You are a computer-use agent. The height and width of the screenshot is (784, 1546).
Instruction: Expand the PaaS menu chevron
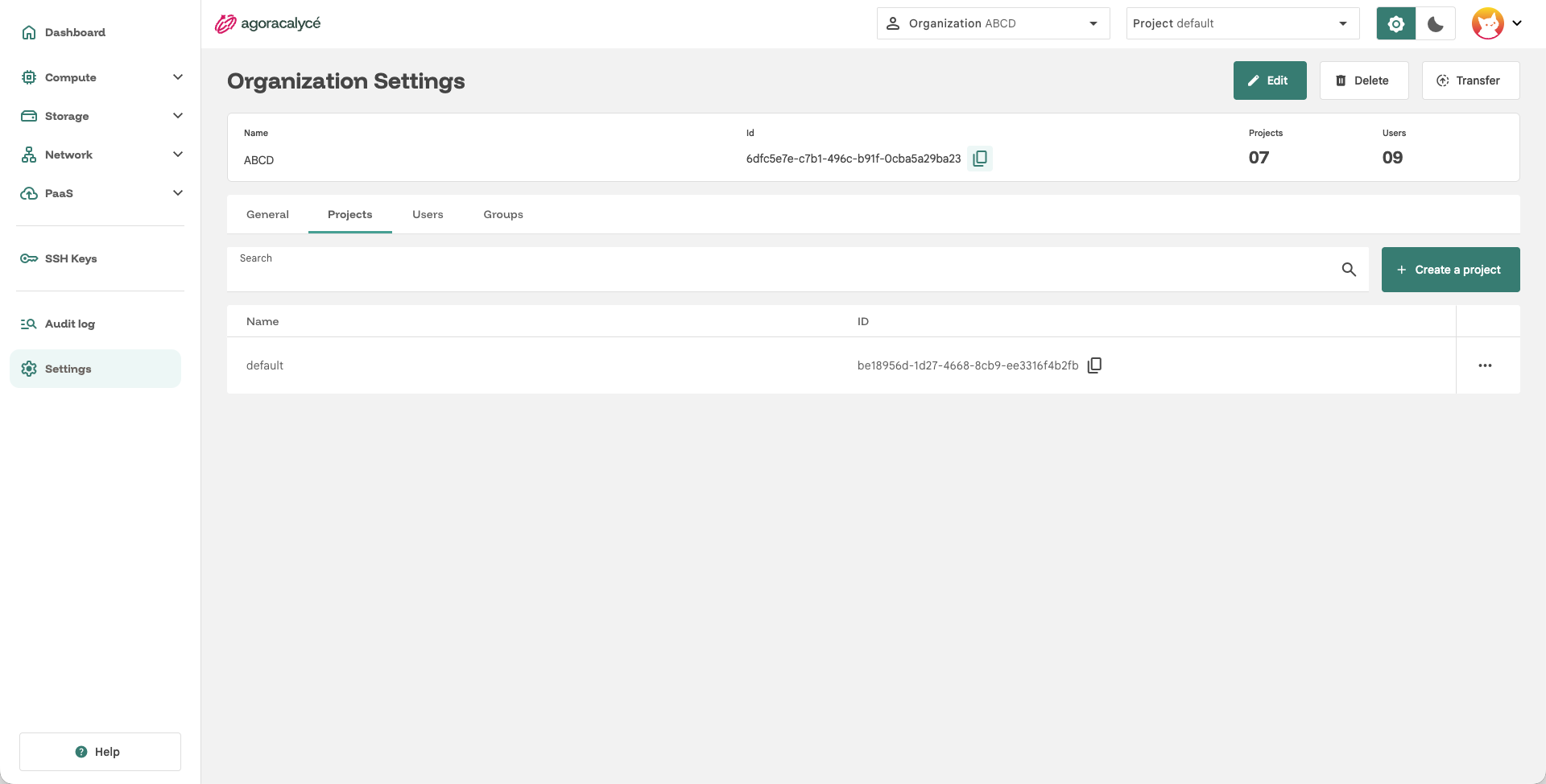[x=178, y=193]
